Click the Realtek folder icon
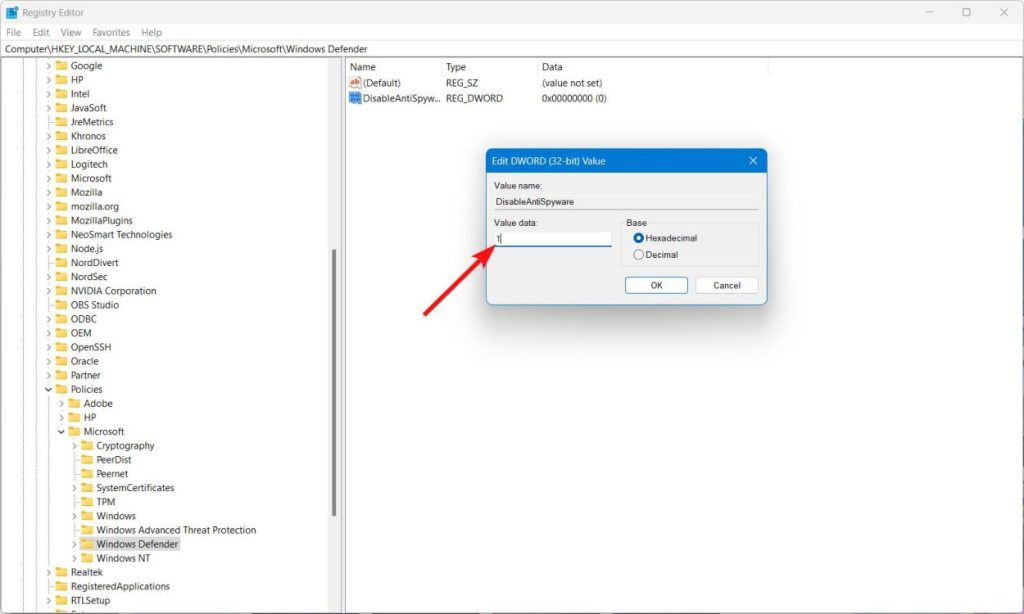 point(61,572)
